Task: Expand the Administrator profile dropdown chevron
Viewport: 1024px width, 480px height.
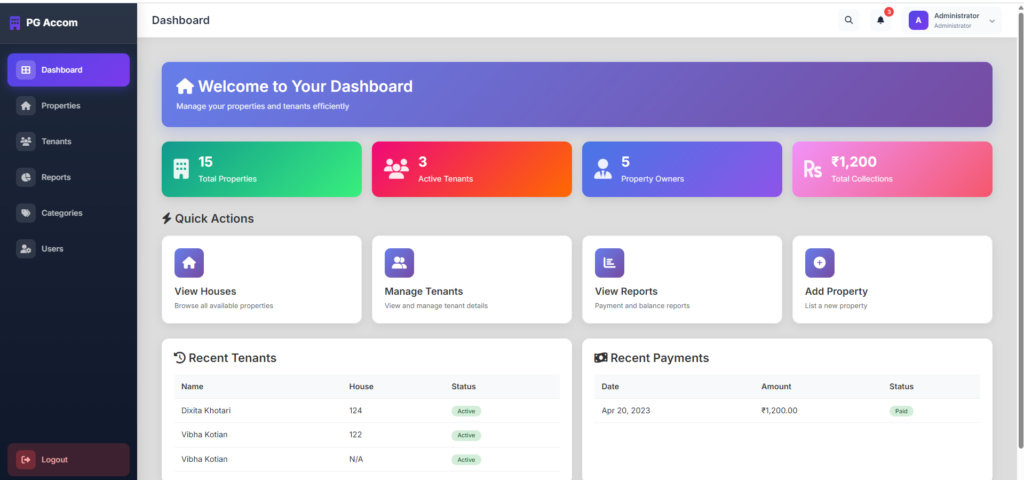Action: click(992, 21)
